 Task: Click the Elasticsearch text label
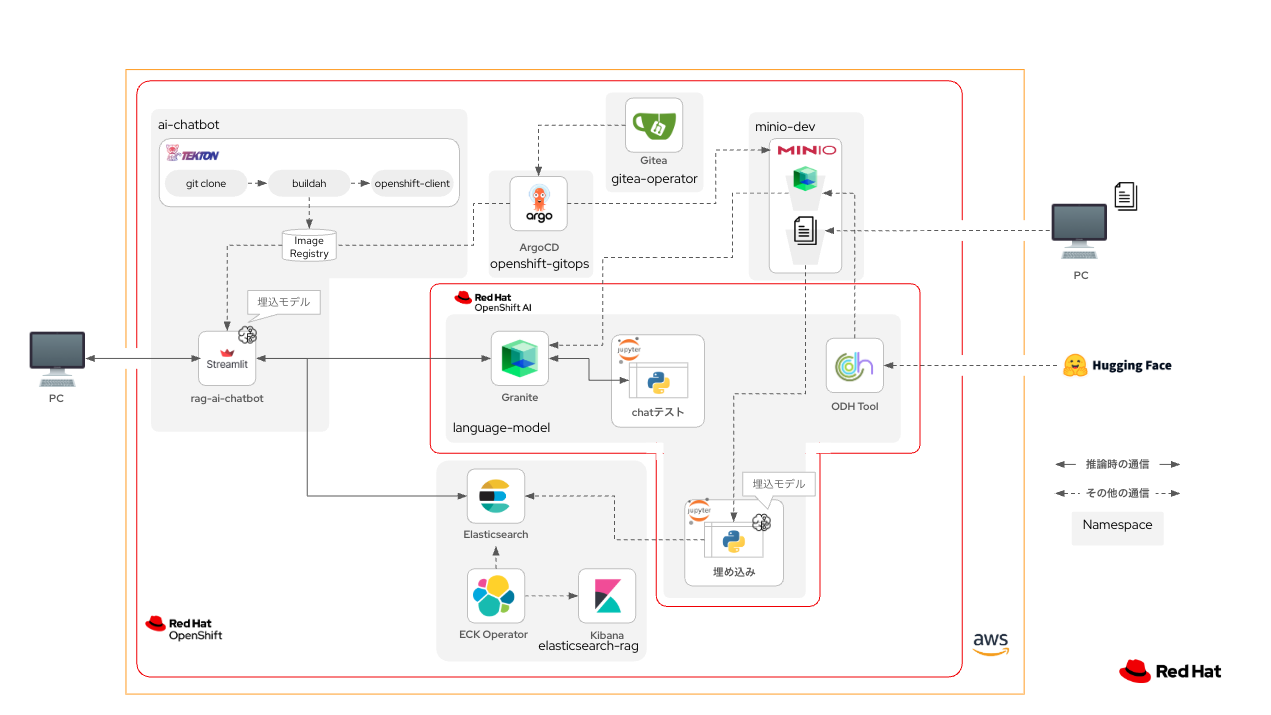pos(496,534)
